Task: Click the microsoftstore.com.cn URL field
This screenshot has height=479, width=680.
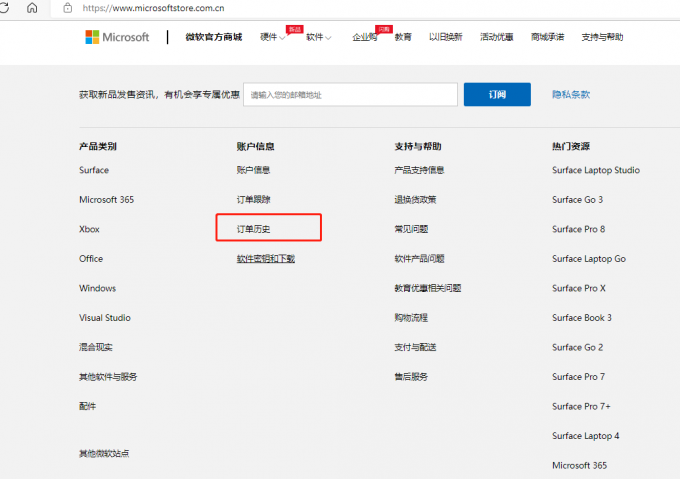Action: (364, 8)
